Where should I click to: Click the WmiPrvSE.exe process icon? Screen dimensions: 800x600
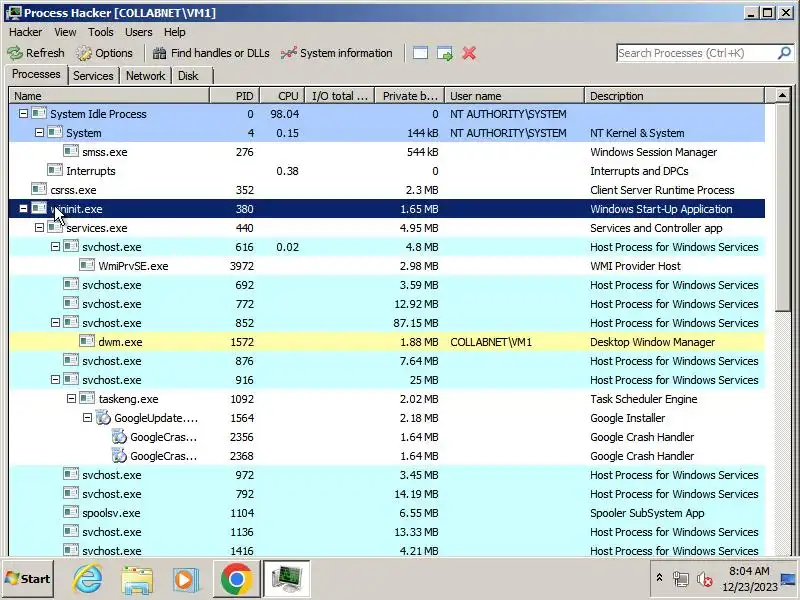point(87,265)
